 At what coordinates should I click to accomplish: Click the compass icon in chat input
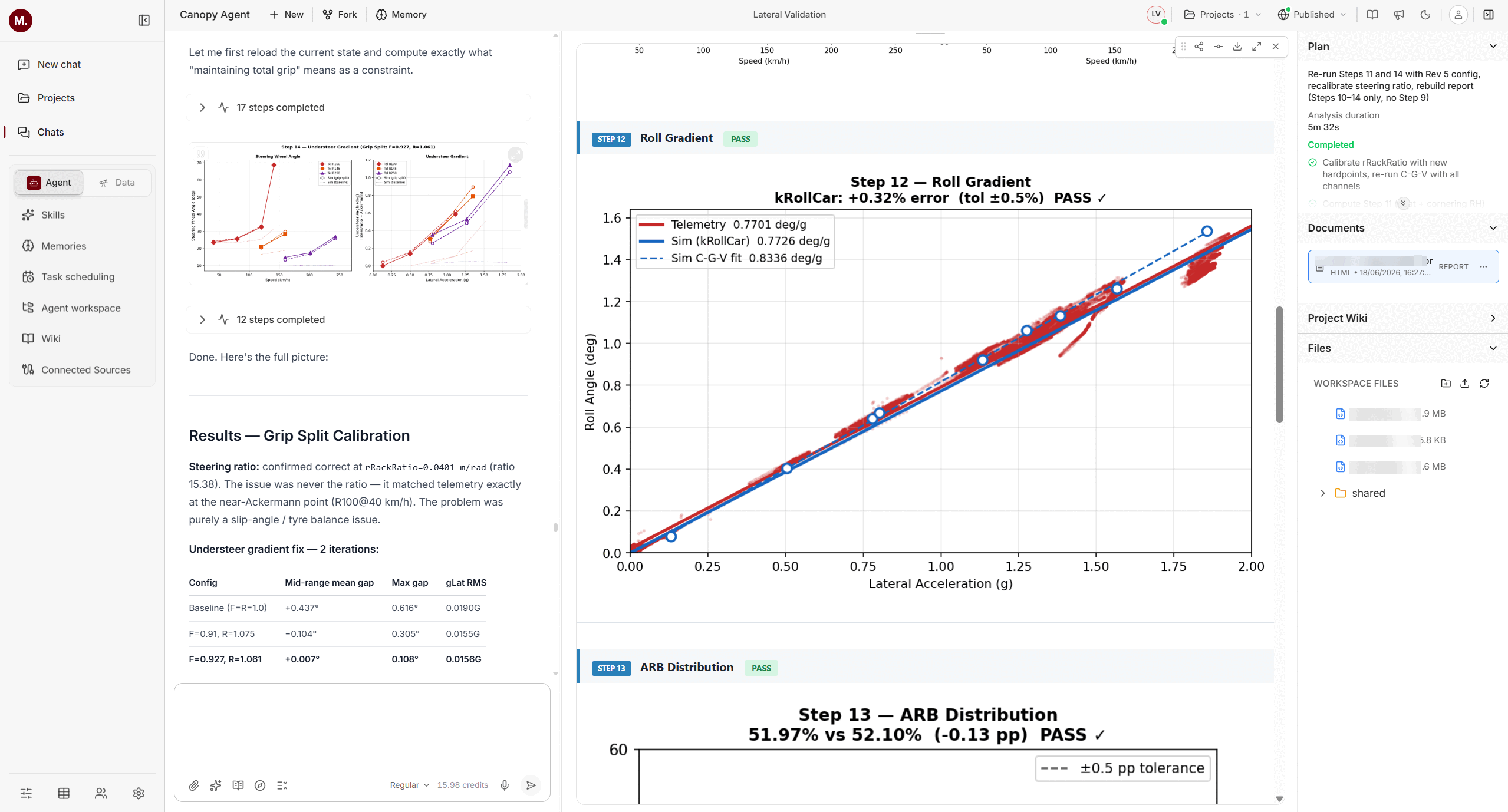[260, 785]
